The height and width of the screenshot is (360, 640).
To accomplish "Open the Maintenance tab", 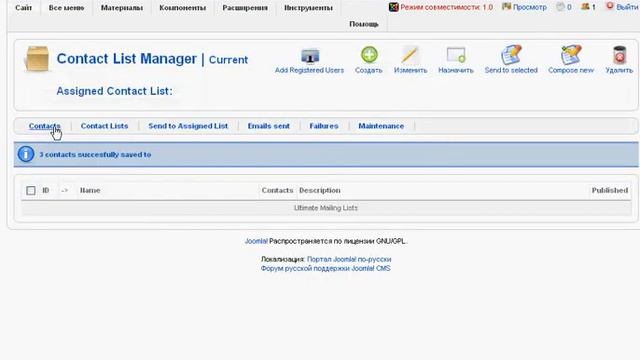I will coord(381,126).
